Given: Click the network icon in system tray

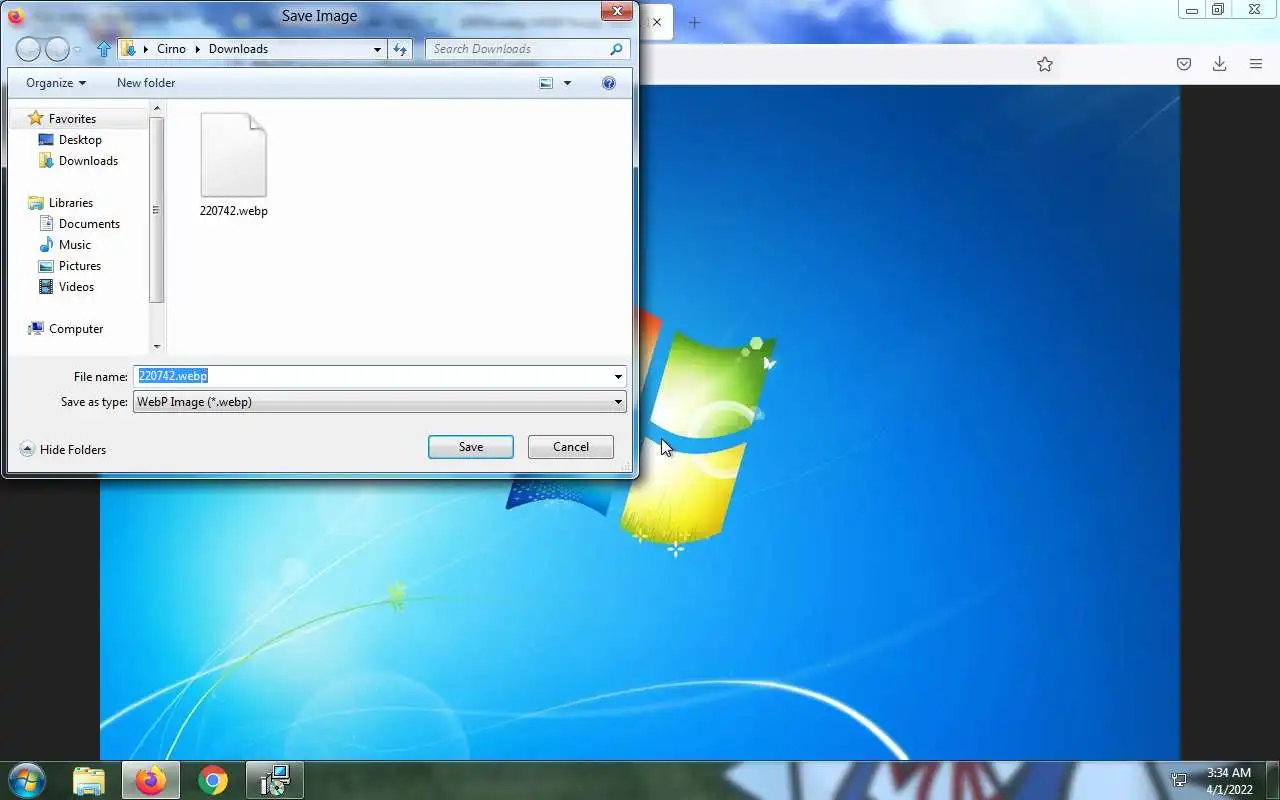Looking at the screenshot, I should coord(1180,780).
